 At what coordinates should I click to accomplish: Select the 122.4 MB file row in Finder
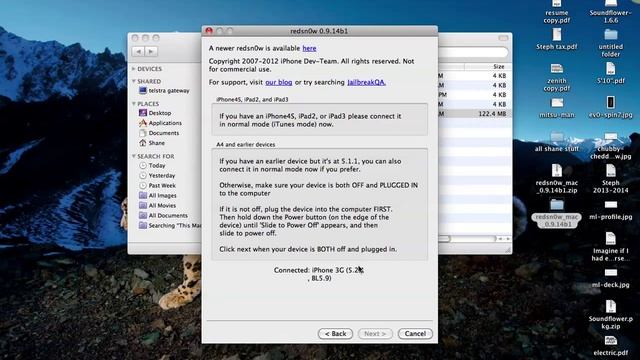[x=475, y=114]
